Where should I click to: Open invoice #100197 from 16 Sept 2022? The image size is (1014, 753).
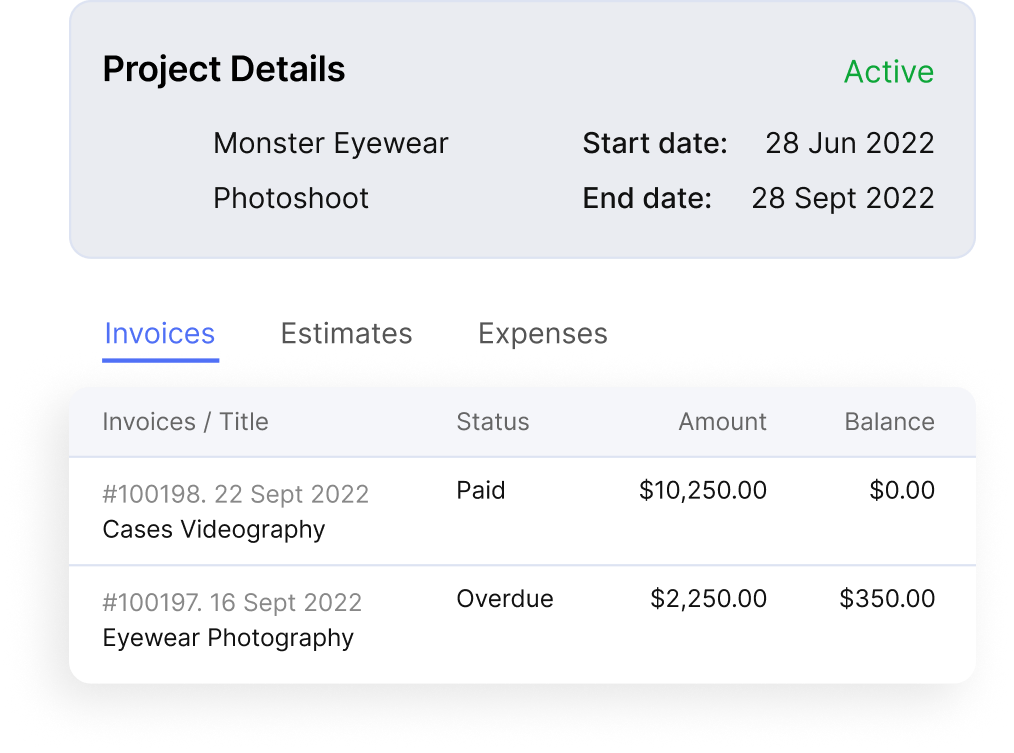[232, 602]
